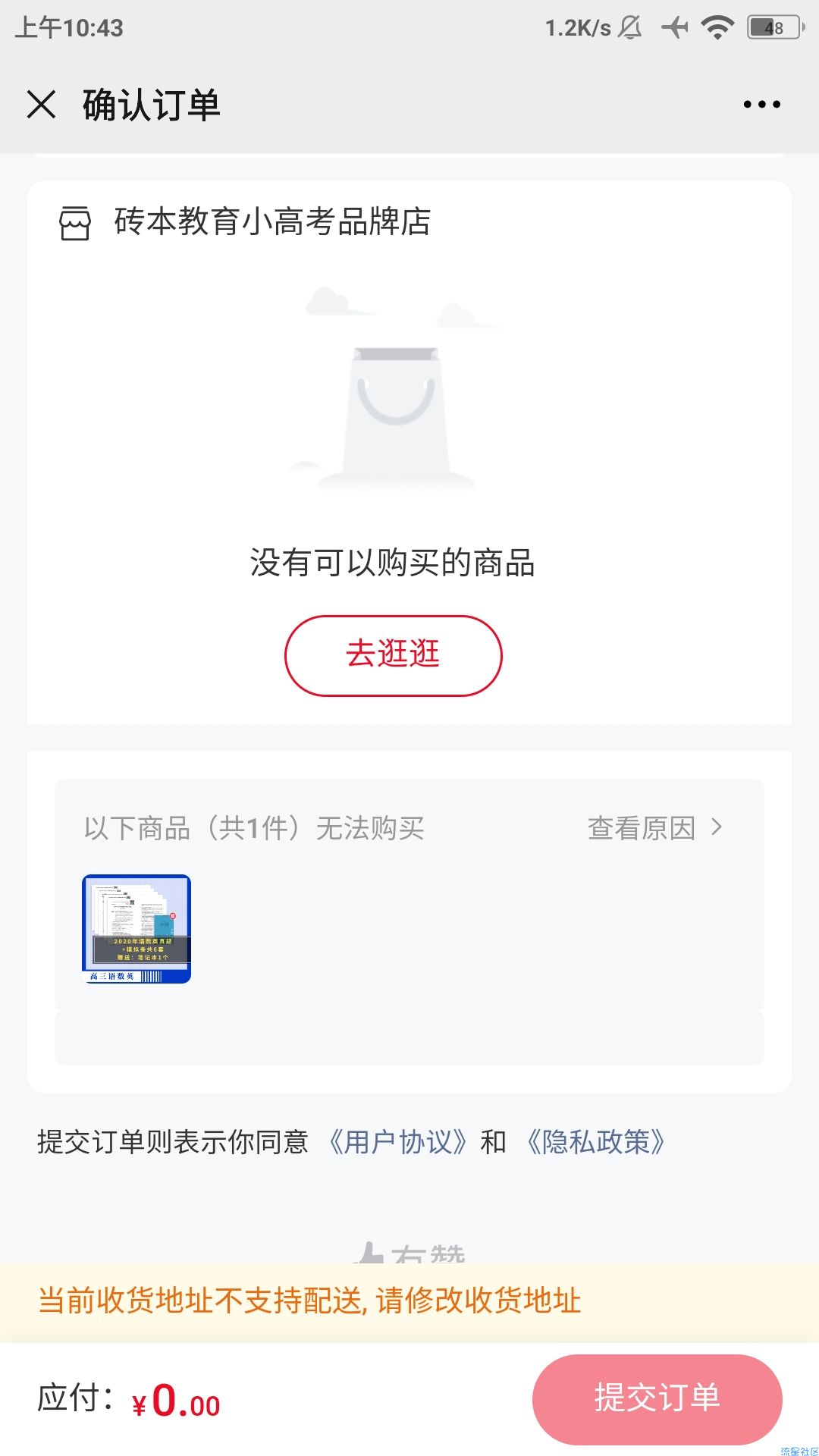The width and height of the screenshot is (819, 1456).
Task: Close the 确认订单 page with X
Action: click(x=41, y=104)
